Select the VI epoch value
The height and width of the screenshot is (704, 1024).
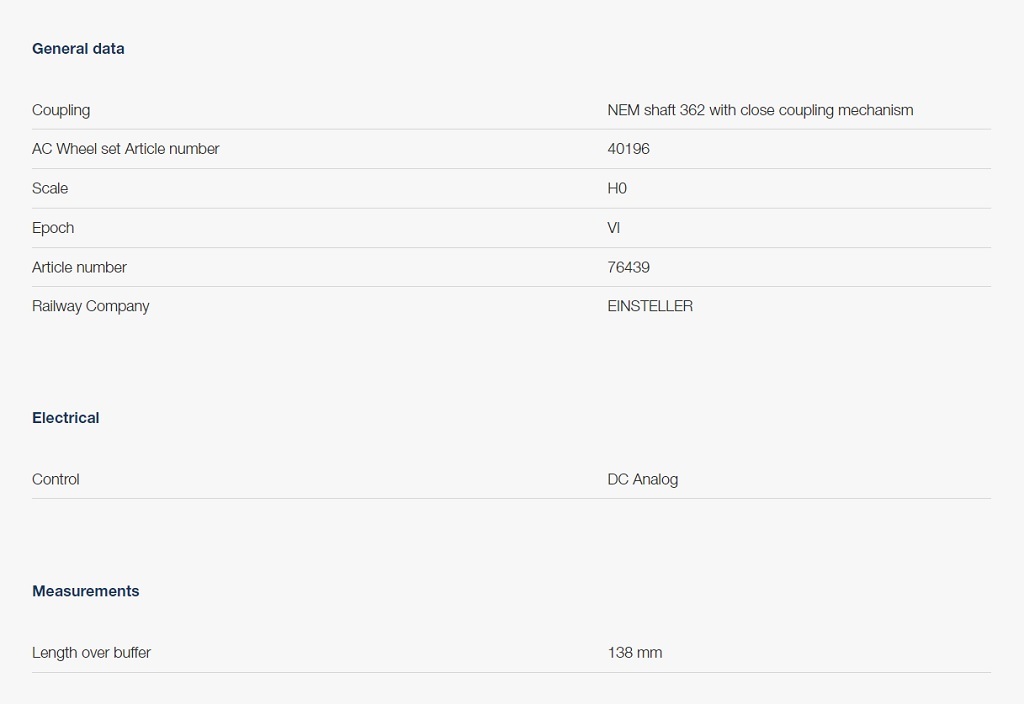pos(614,228)
